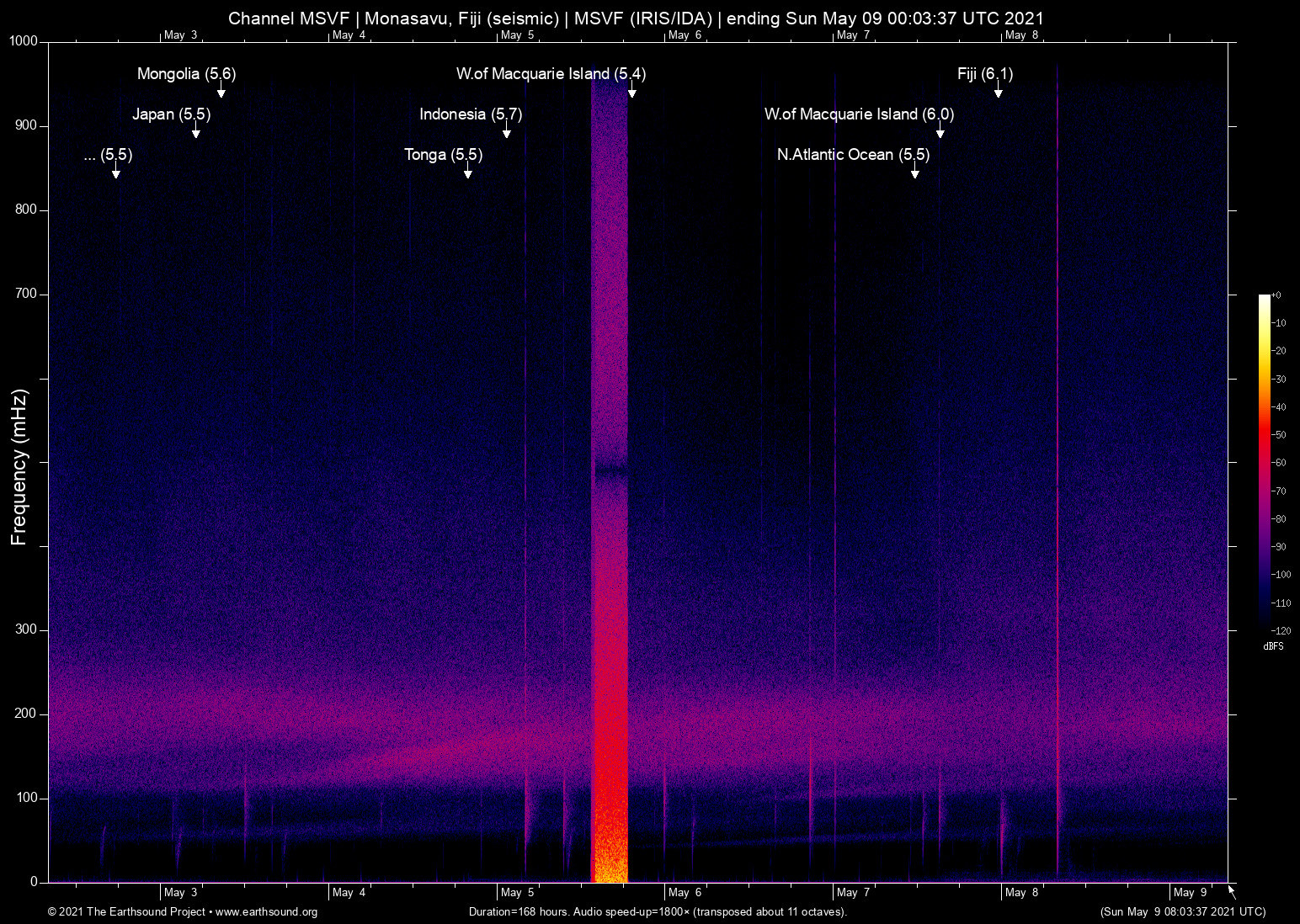
Task: Click the arrow marker under Tonga (5.5)
Action: click(468, 171)
